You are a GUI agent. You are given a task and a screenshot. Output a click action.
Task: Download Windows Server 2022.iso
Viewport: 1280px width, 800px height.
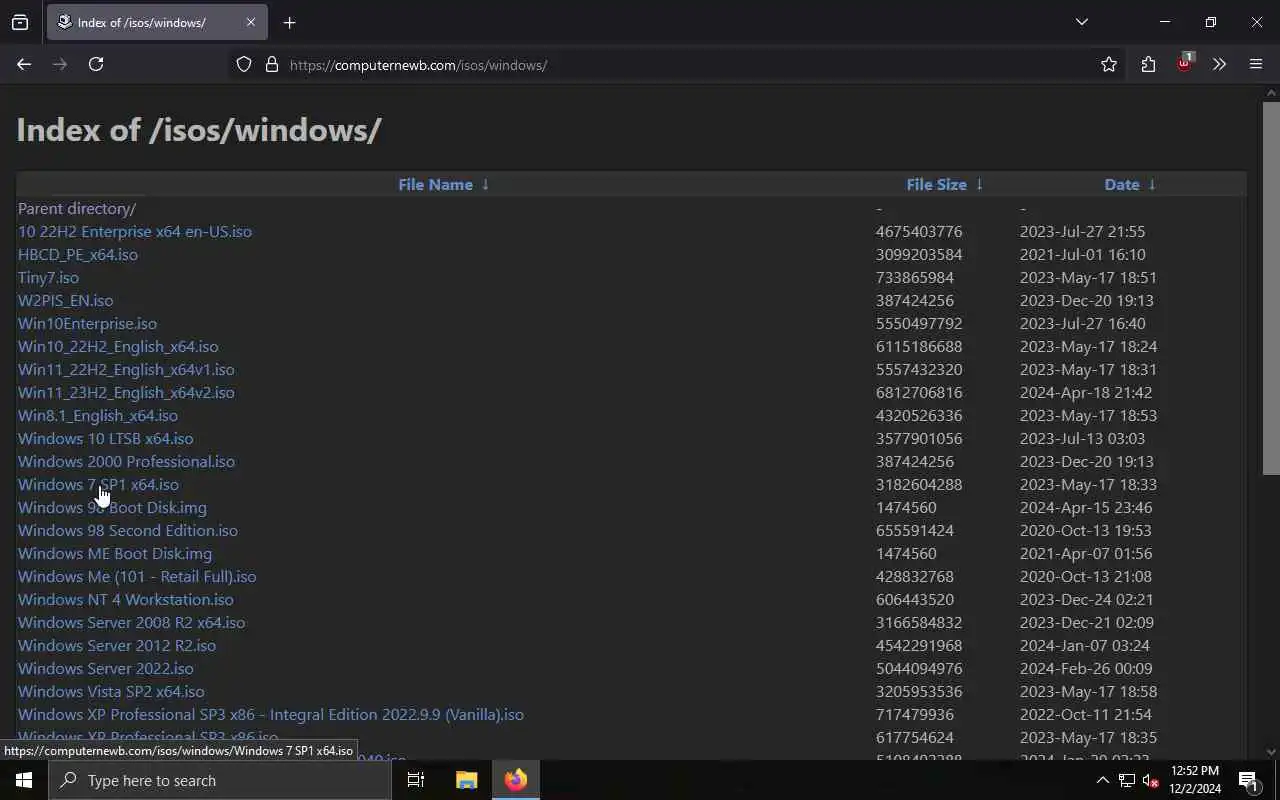pyautogui.click(x=106, y=668)
